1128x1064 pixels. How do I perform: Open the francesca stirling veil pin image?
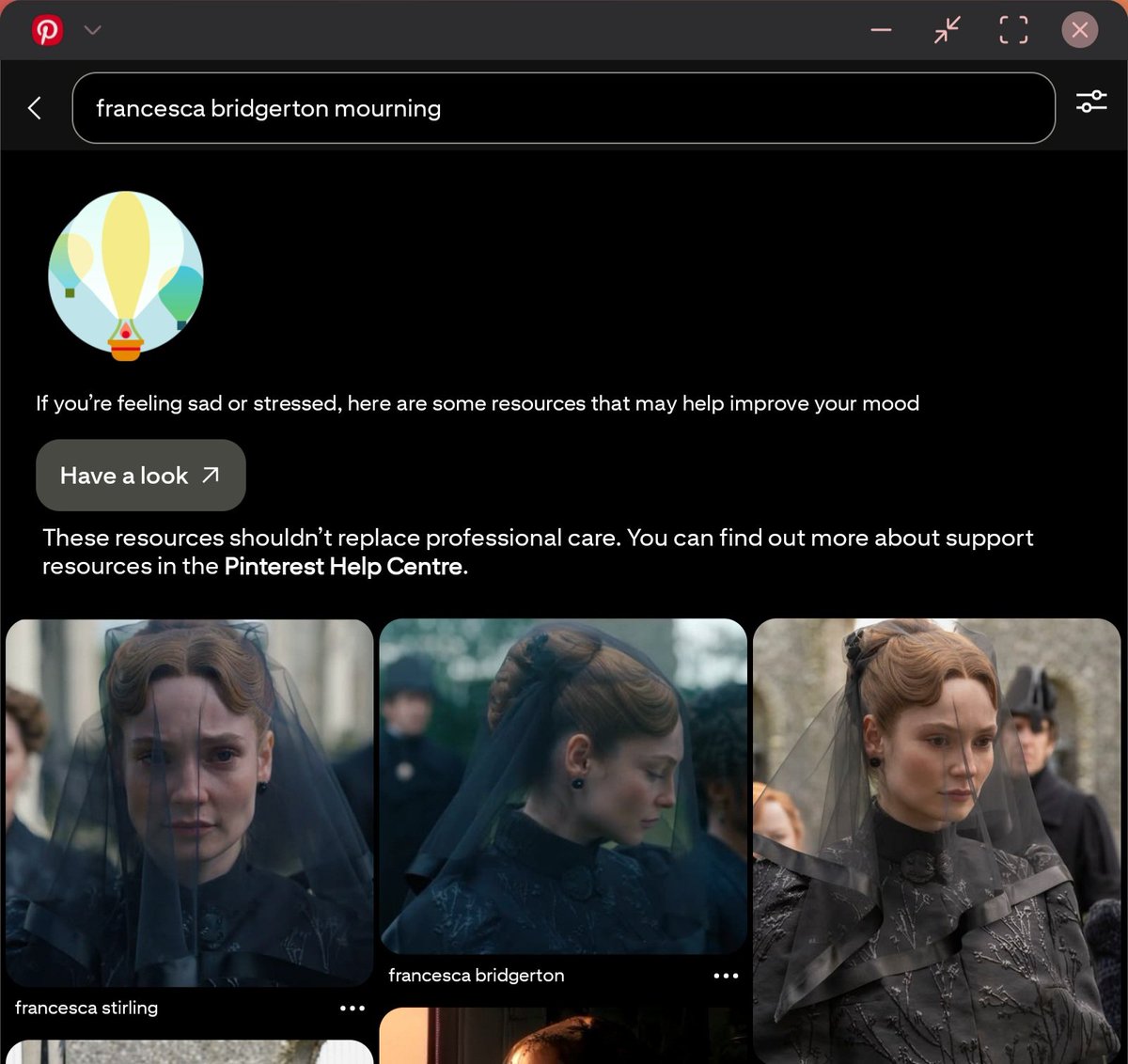190,803
